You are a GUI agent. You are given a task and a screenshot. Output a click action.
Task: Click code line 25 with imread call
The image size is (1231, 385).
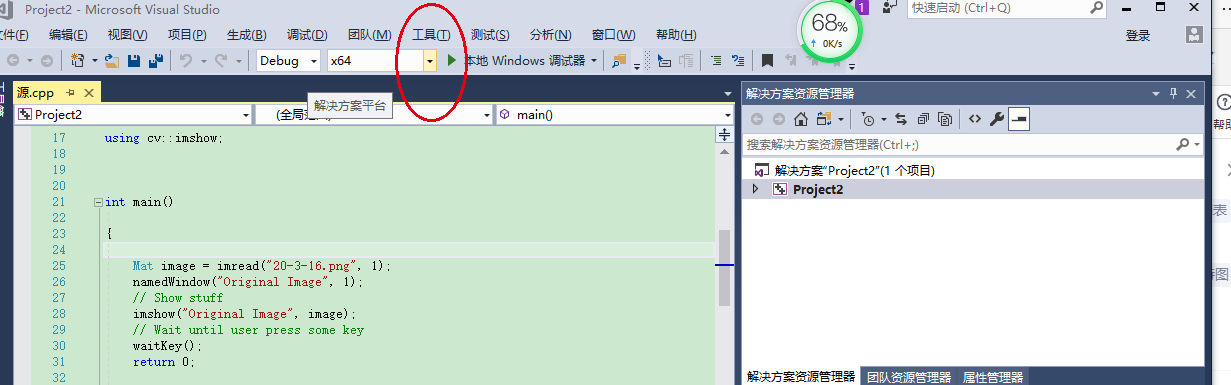click(x=262, y=266)
